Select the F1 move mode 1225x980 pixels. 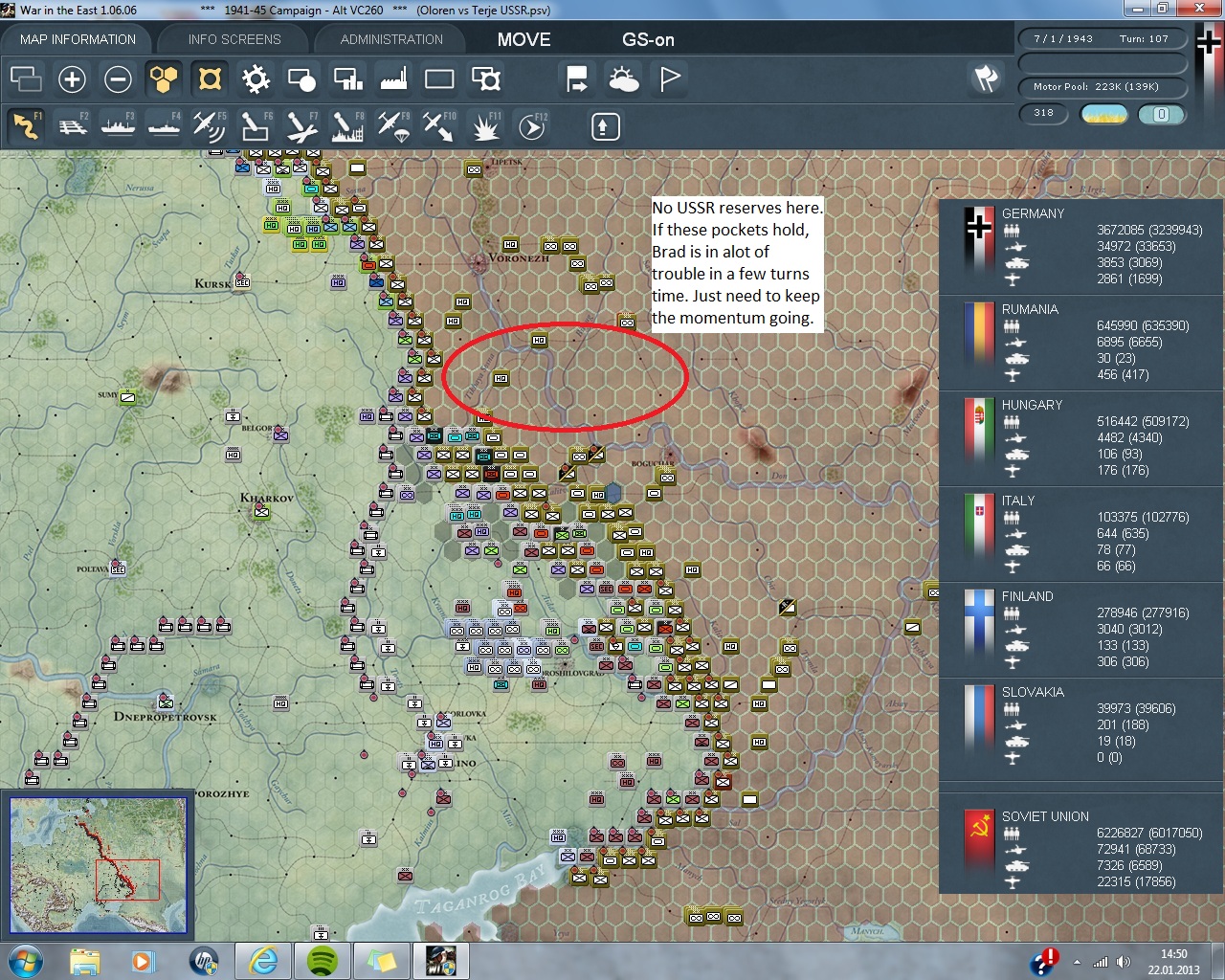pos(26,126)
